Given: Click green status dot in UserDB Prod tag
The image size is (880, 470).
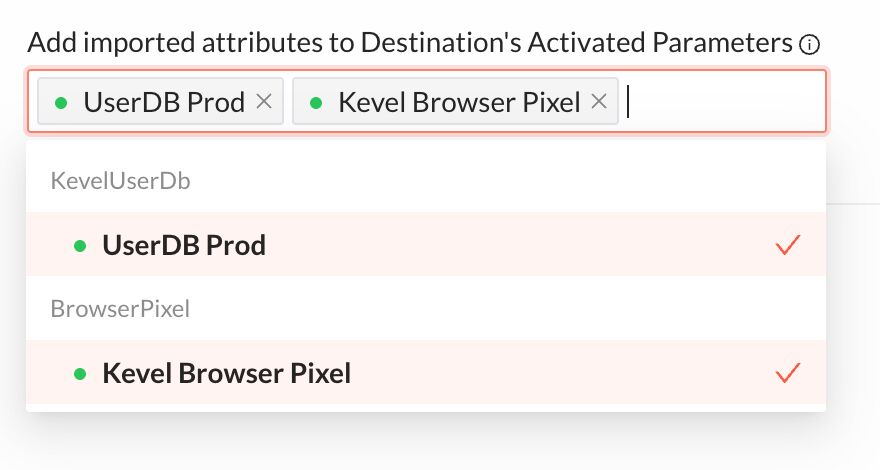Looking at the screenshot, I should 62,103.
